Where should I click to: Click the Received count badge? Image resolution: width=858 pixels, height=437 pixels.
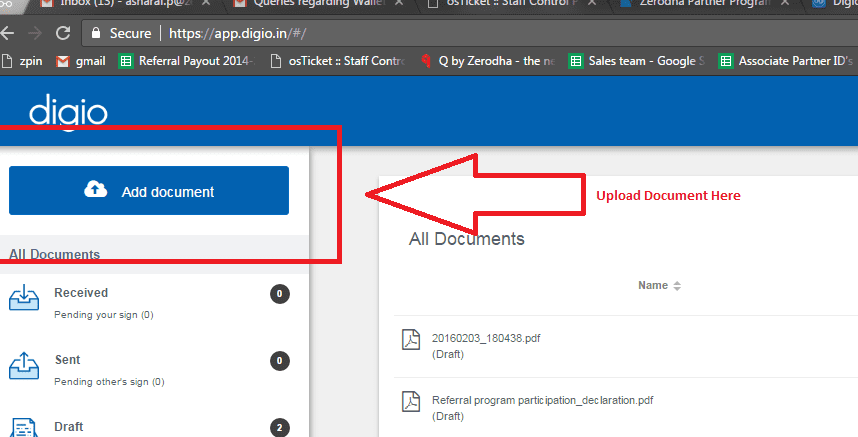pos(280,294)
